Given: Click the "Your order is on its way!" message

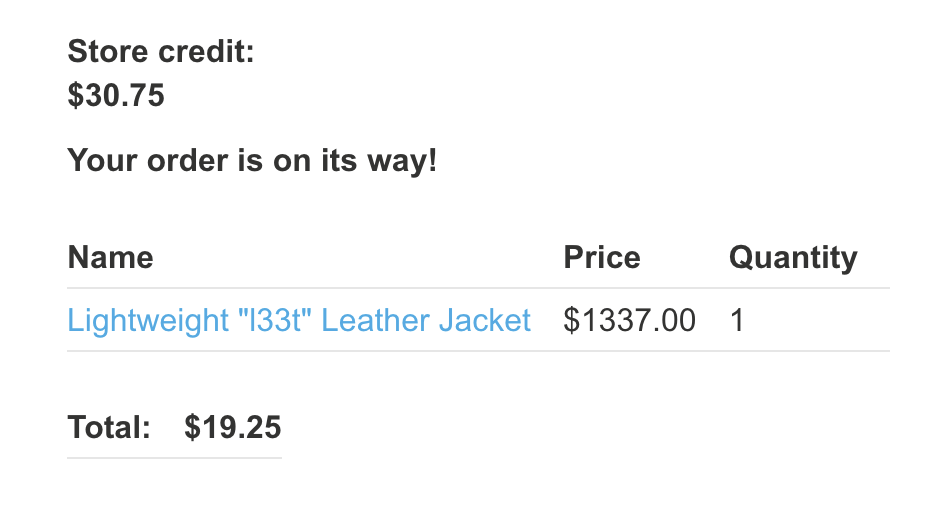Looking at the screenshot, I should point(252,159).
